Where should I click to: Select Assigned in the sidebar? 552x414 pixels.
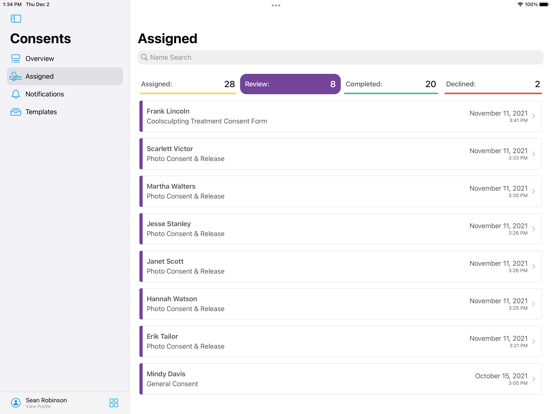(x=65, y=76)
